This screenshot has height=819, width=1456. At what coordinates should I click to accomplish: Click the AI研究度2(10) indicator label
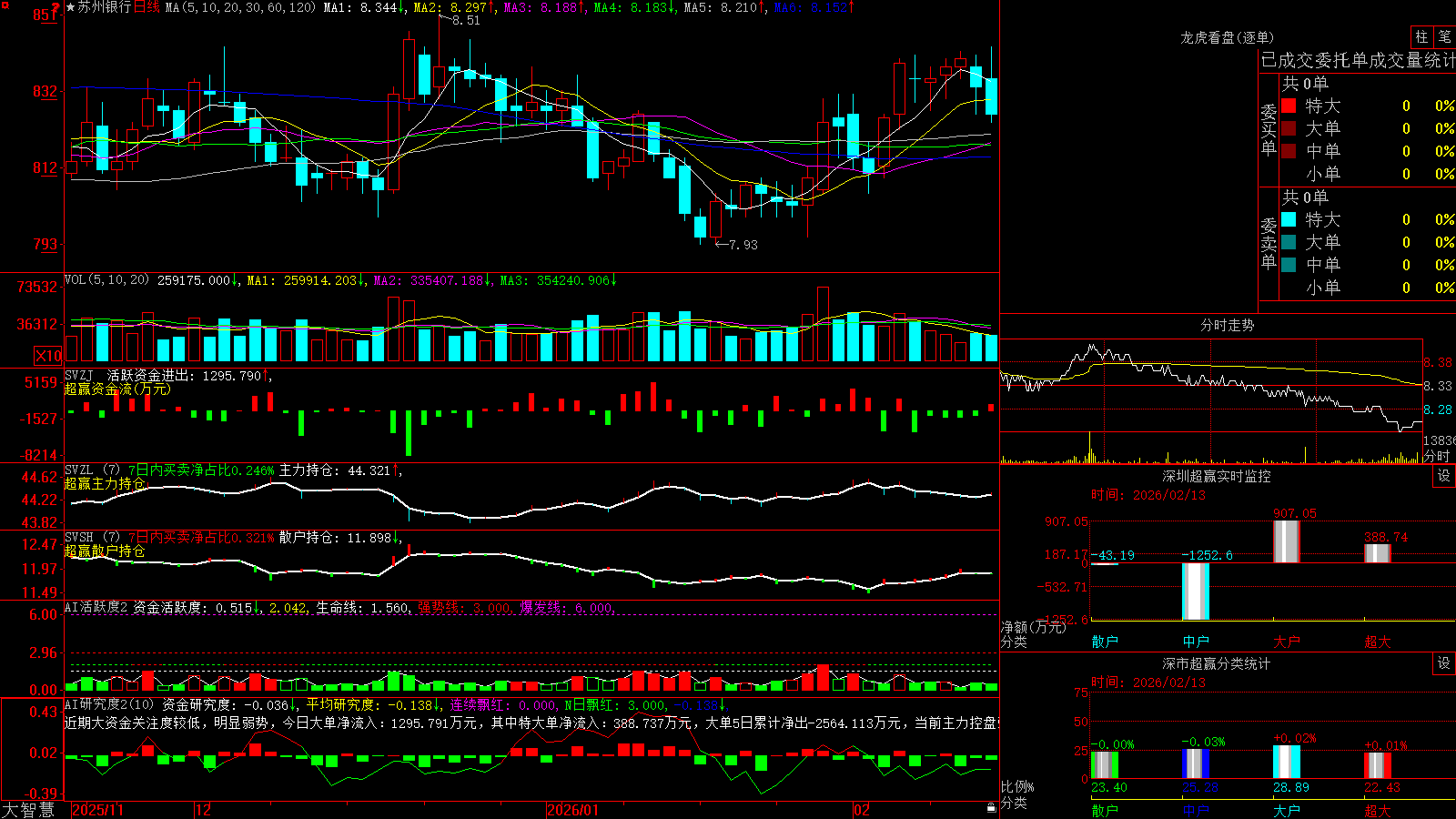point(109,704)
